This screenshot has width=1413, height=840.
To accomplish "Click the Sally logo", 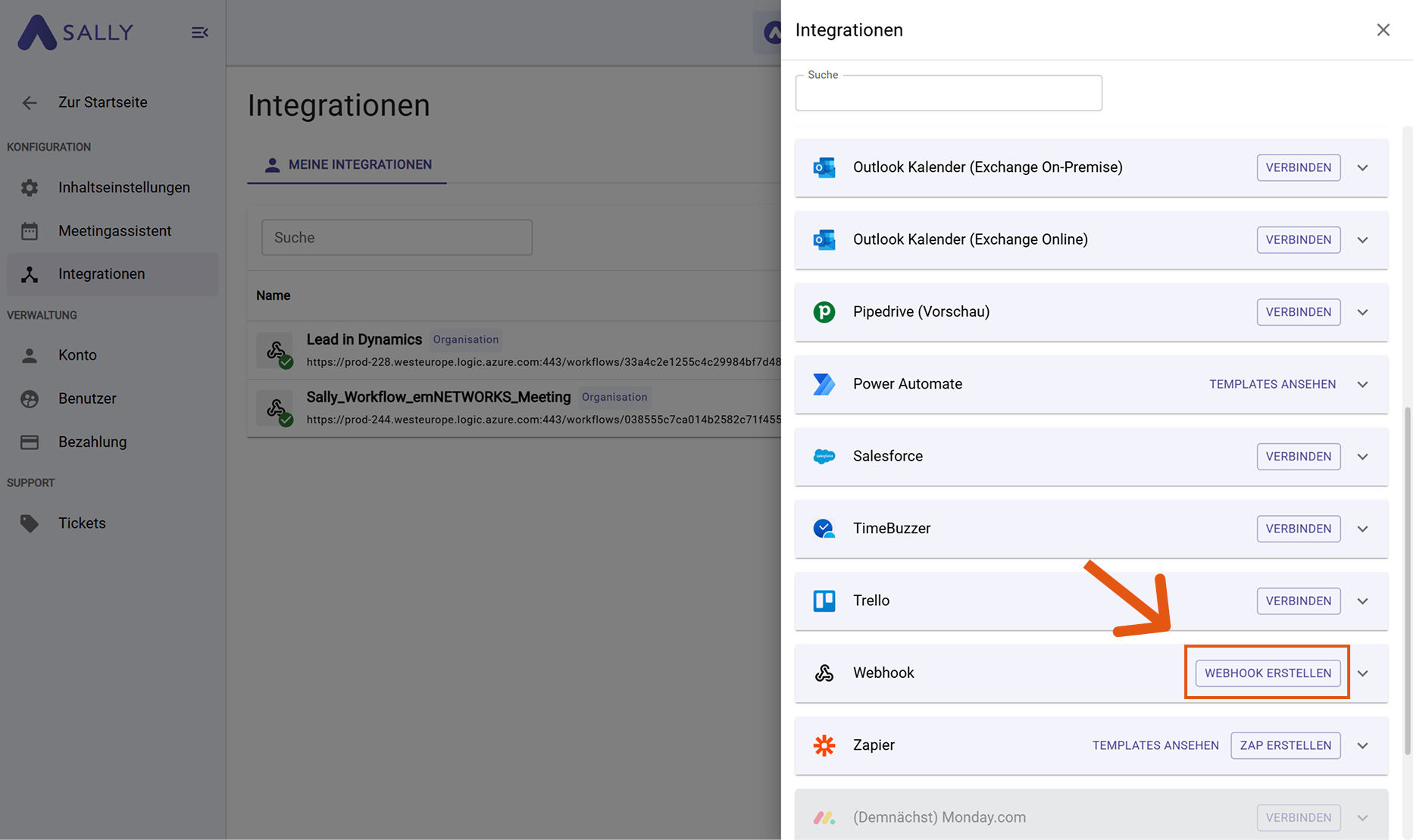I will click(75, 33).
